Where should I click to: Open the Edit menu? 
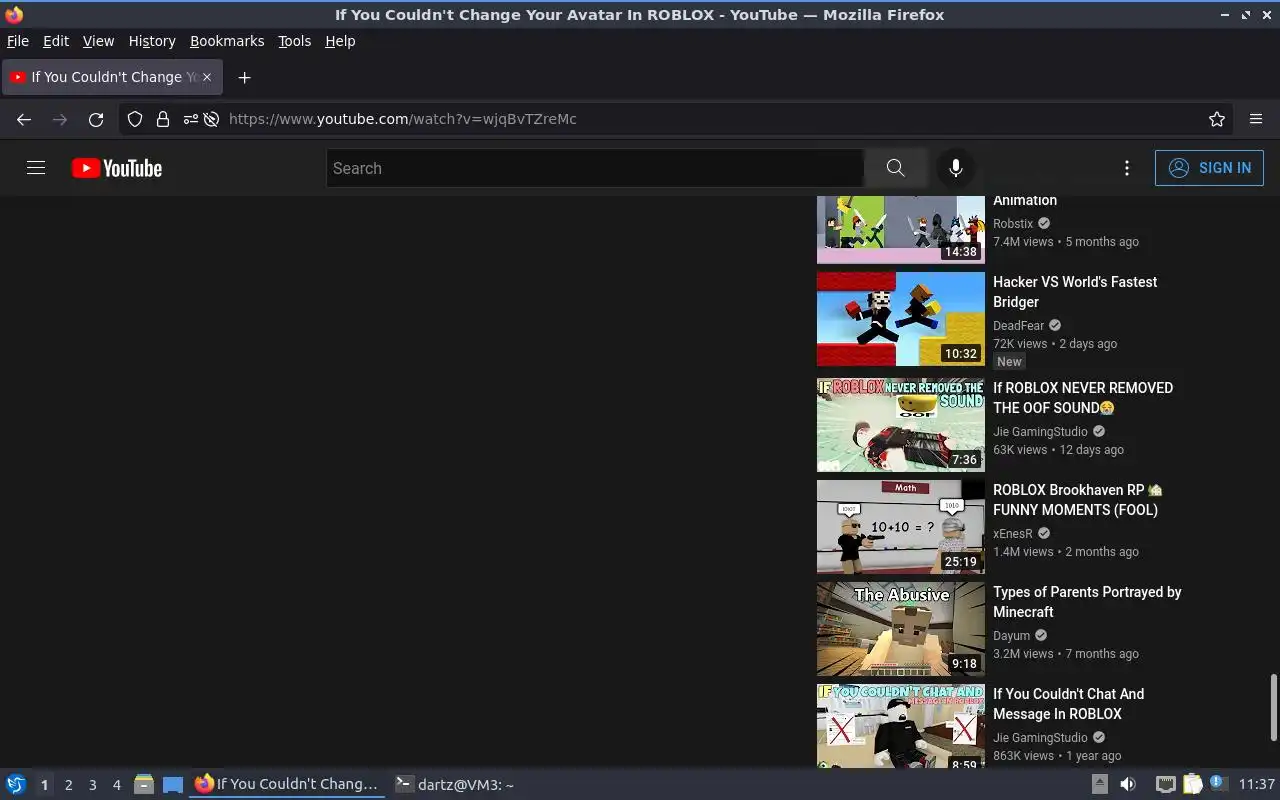tap(56, 41)
